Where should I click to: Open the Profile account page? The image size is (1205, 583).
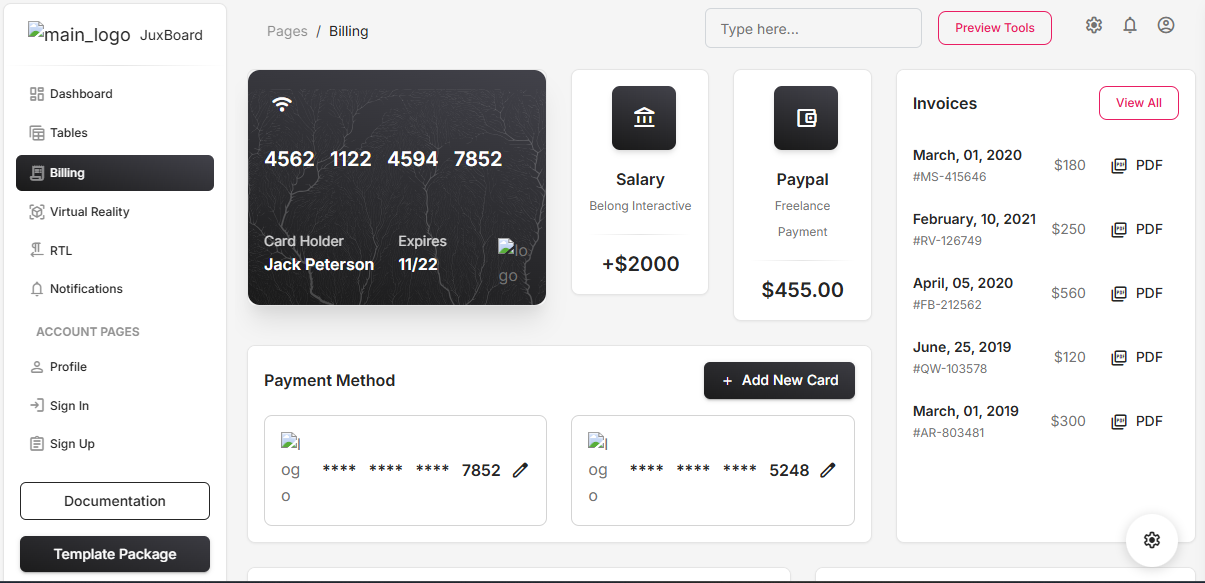(68, 367)
